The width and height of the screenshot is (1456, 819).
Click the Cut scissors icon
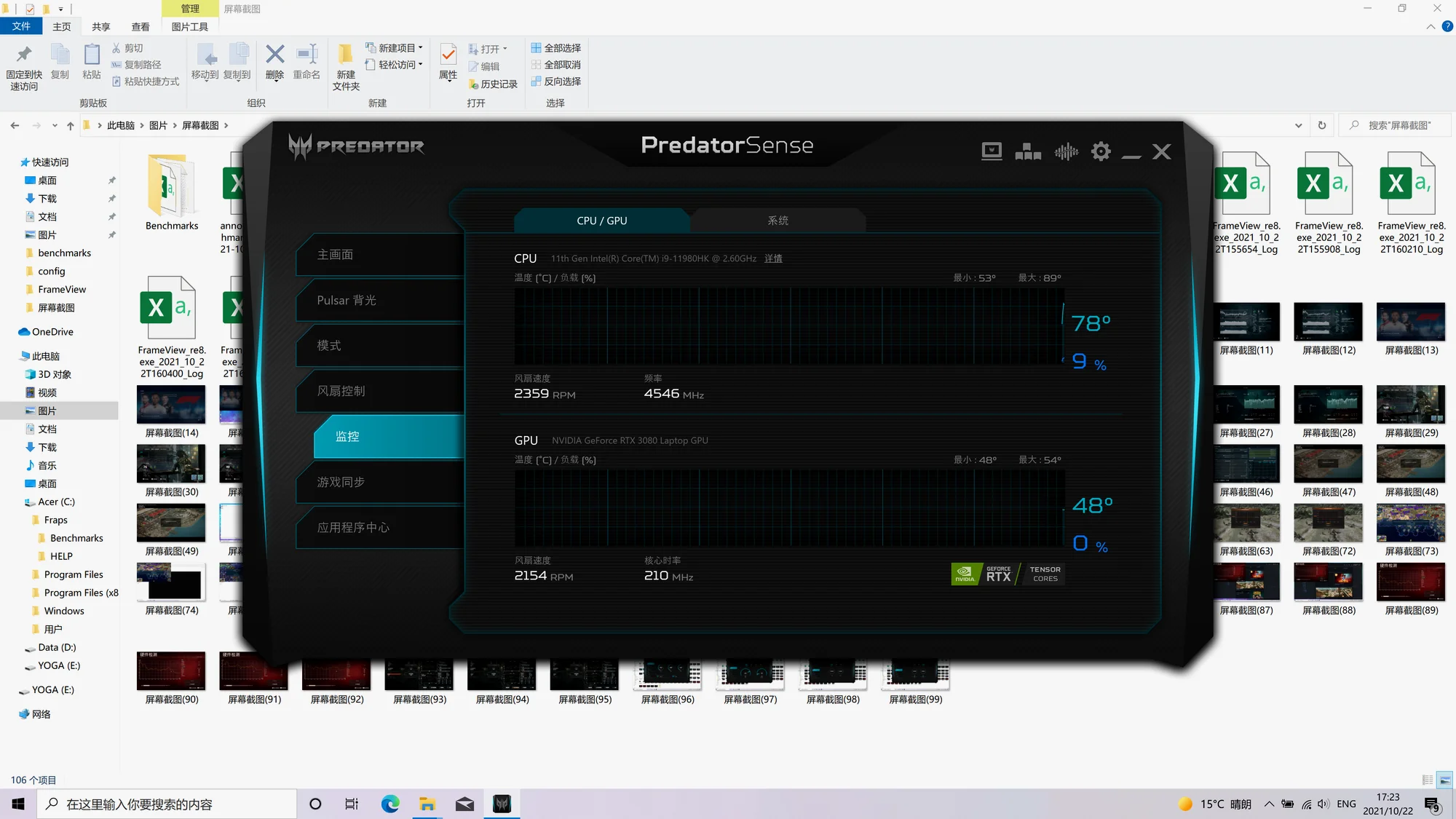(x=116, y=48)
